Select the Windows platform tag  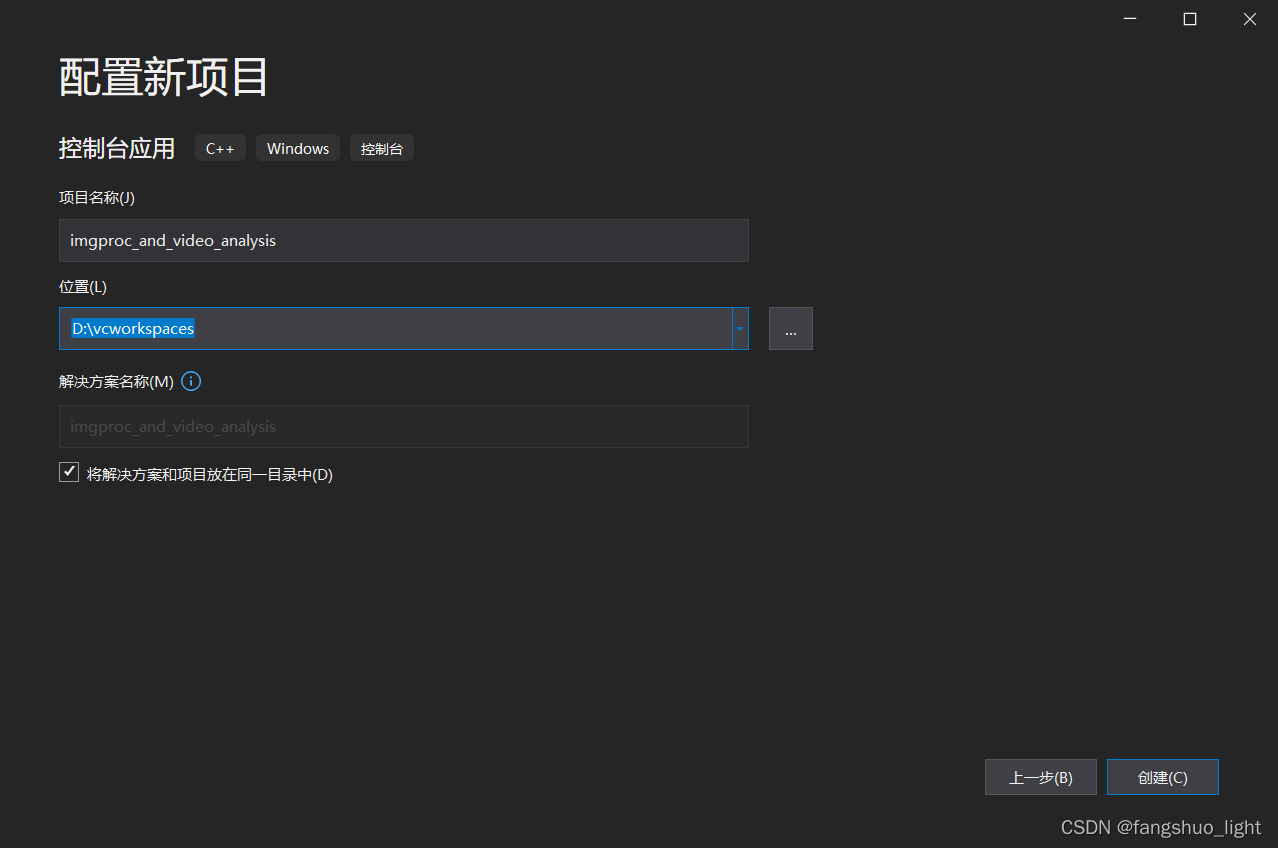coord(297,147)
